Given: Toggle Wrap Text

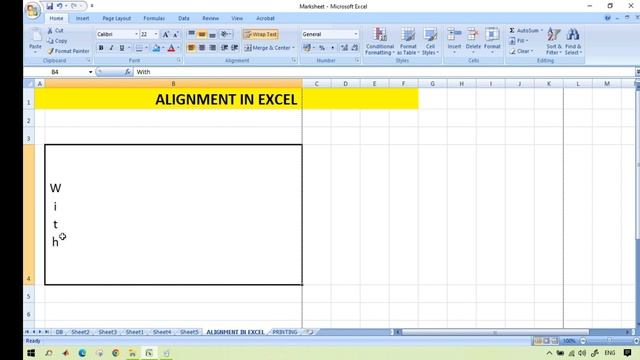Looking at the screenshot, I should tap(260, 34).
